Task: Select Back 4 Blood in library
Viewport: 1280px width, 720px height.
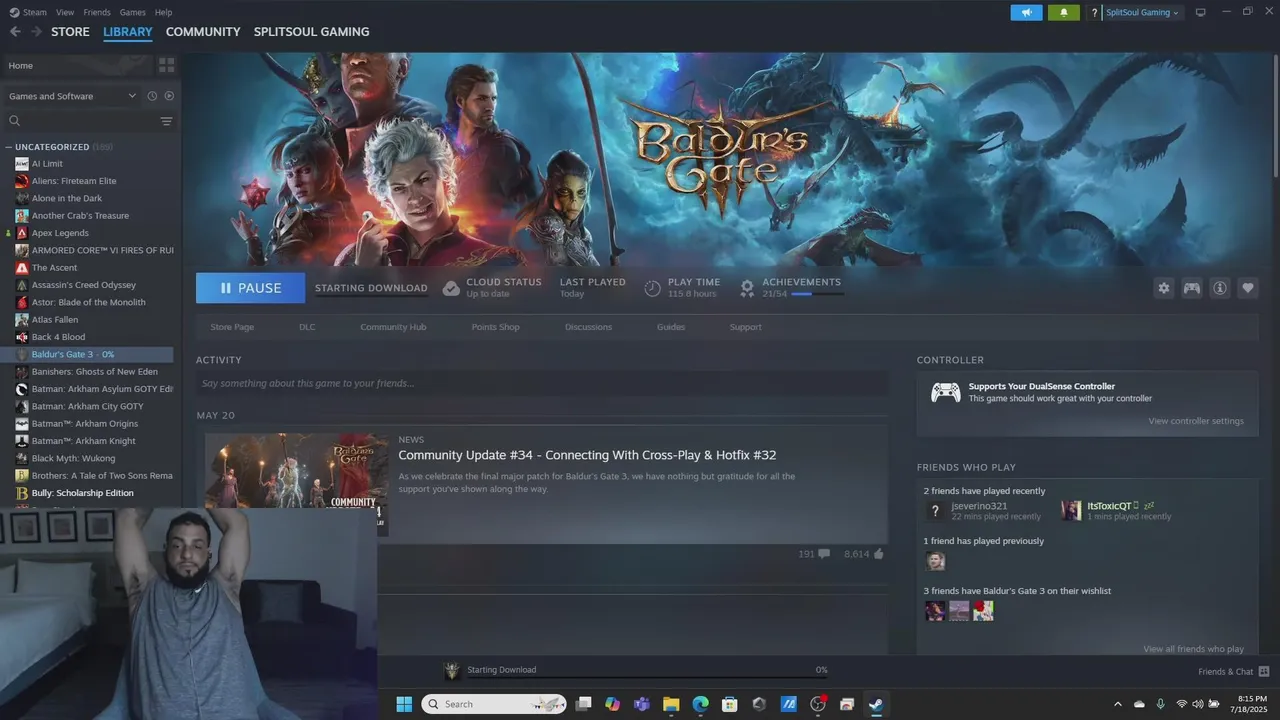Action: tap(58, 337)
